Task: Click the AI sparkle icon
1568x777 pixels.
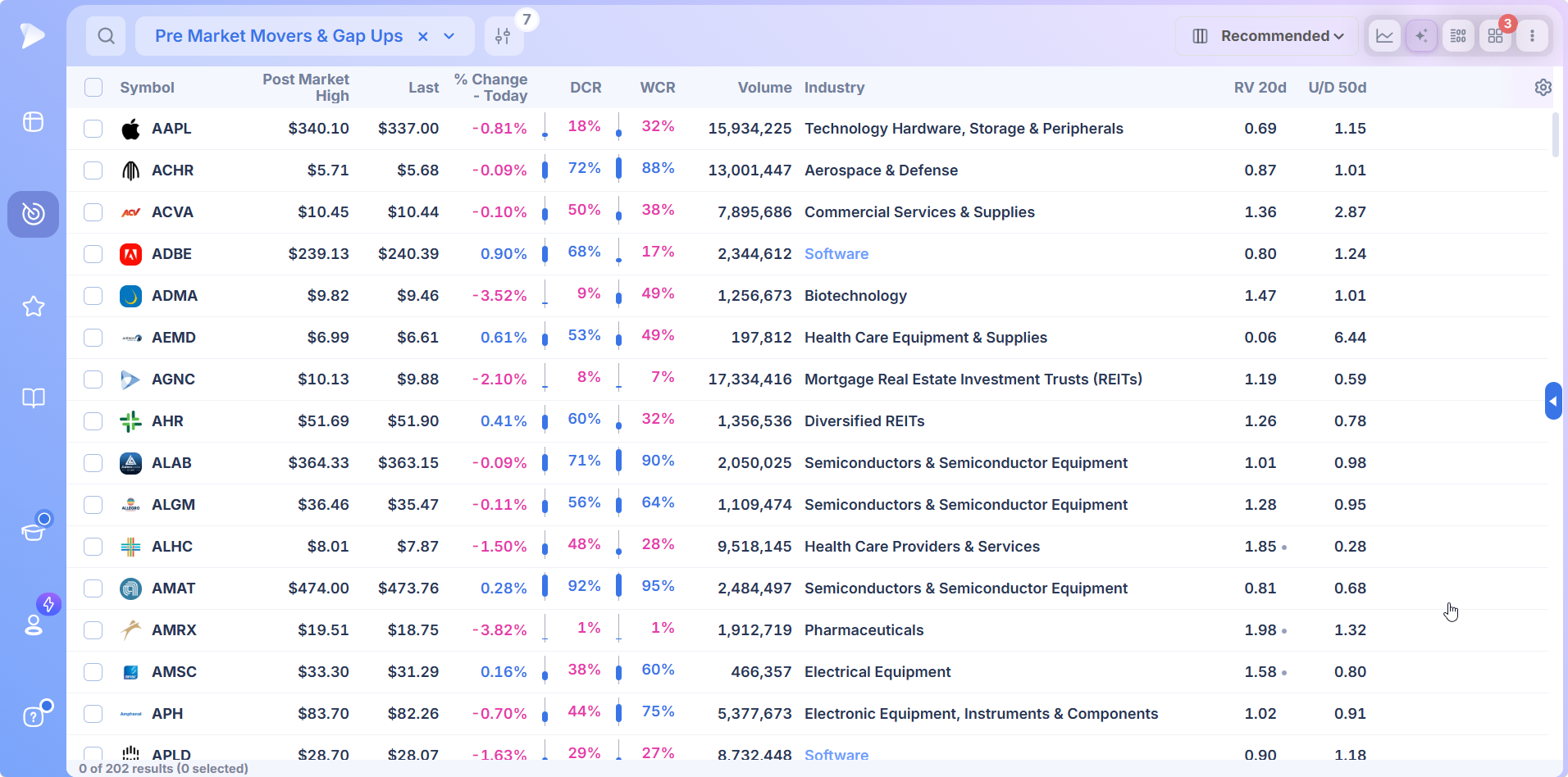Action: (x=1421, y=36)
